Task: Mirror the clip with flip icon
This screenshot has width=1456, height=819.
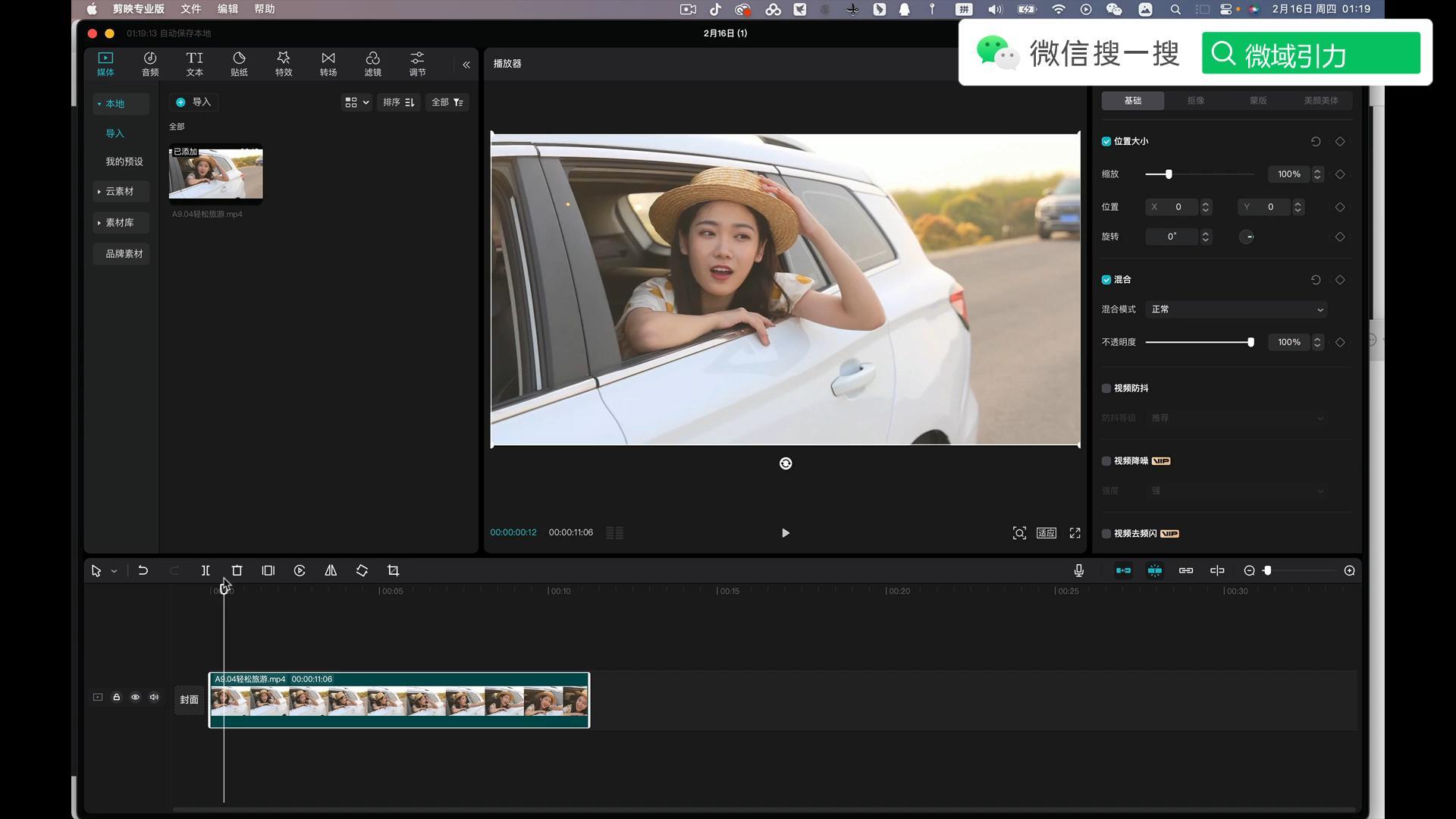Action: [331, 570]
